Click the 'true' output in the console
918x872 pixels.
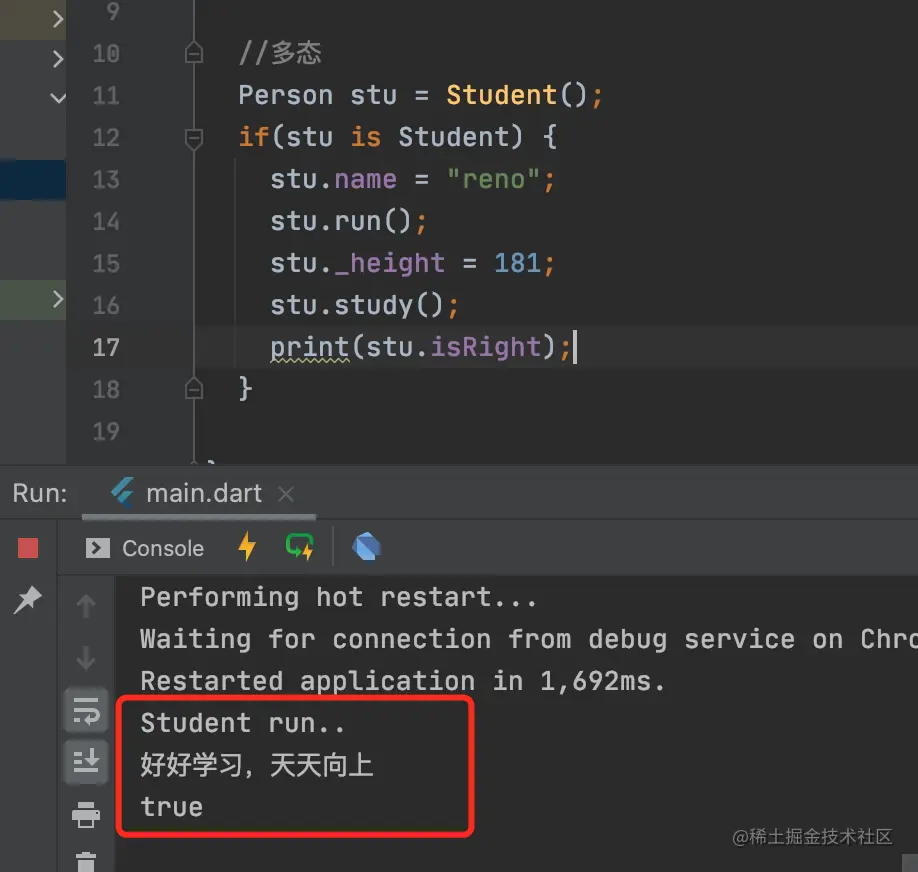(x=171, y=807)
